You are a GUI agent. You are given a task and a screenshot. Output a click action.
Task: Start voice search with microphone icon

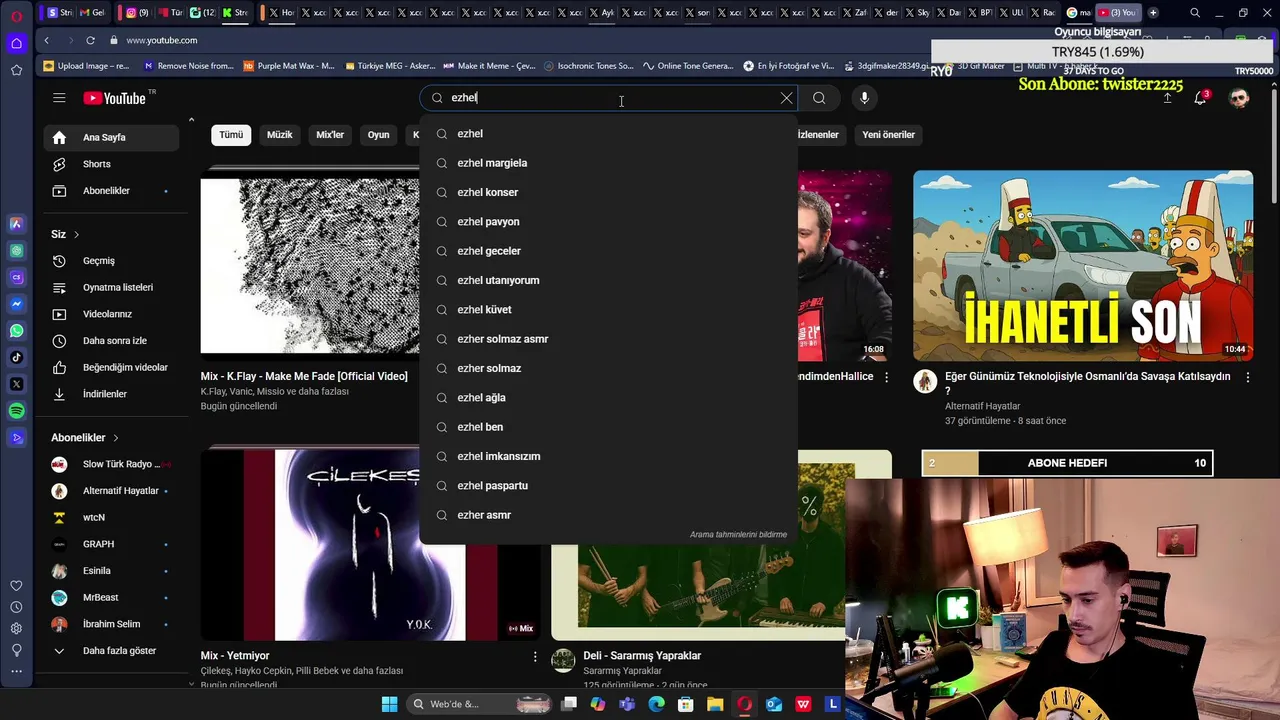[864, 98]
